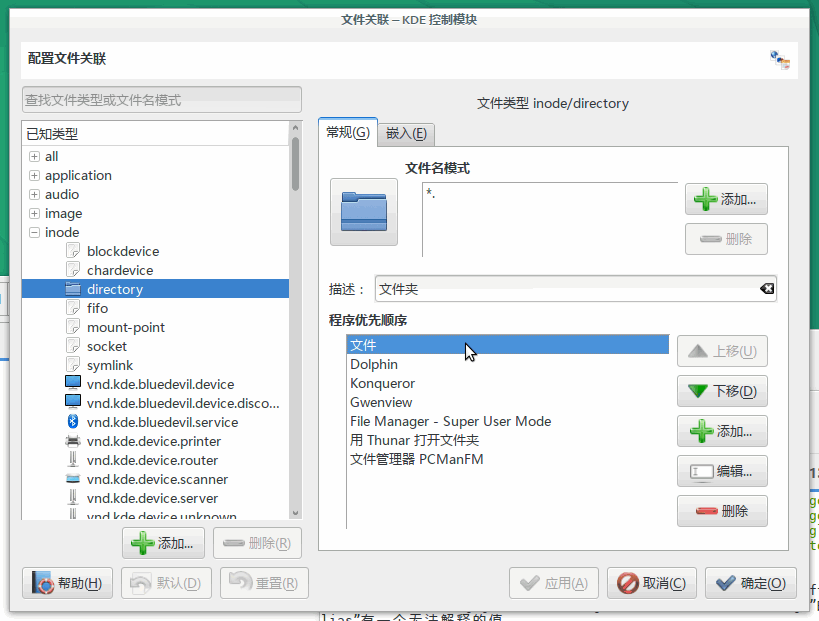Click the 上移(U) move up button
Image resolution: width=819 pixels, height=621 pixels.
pos(722,351)
